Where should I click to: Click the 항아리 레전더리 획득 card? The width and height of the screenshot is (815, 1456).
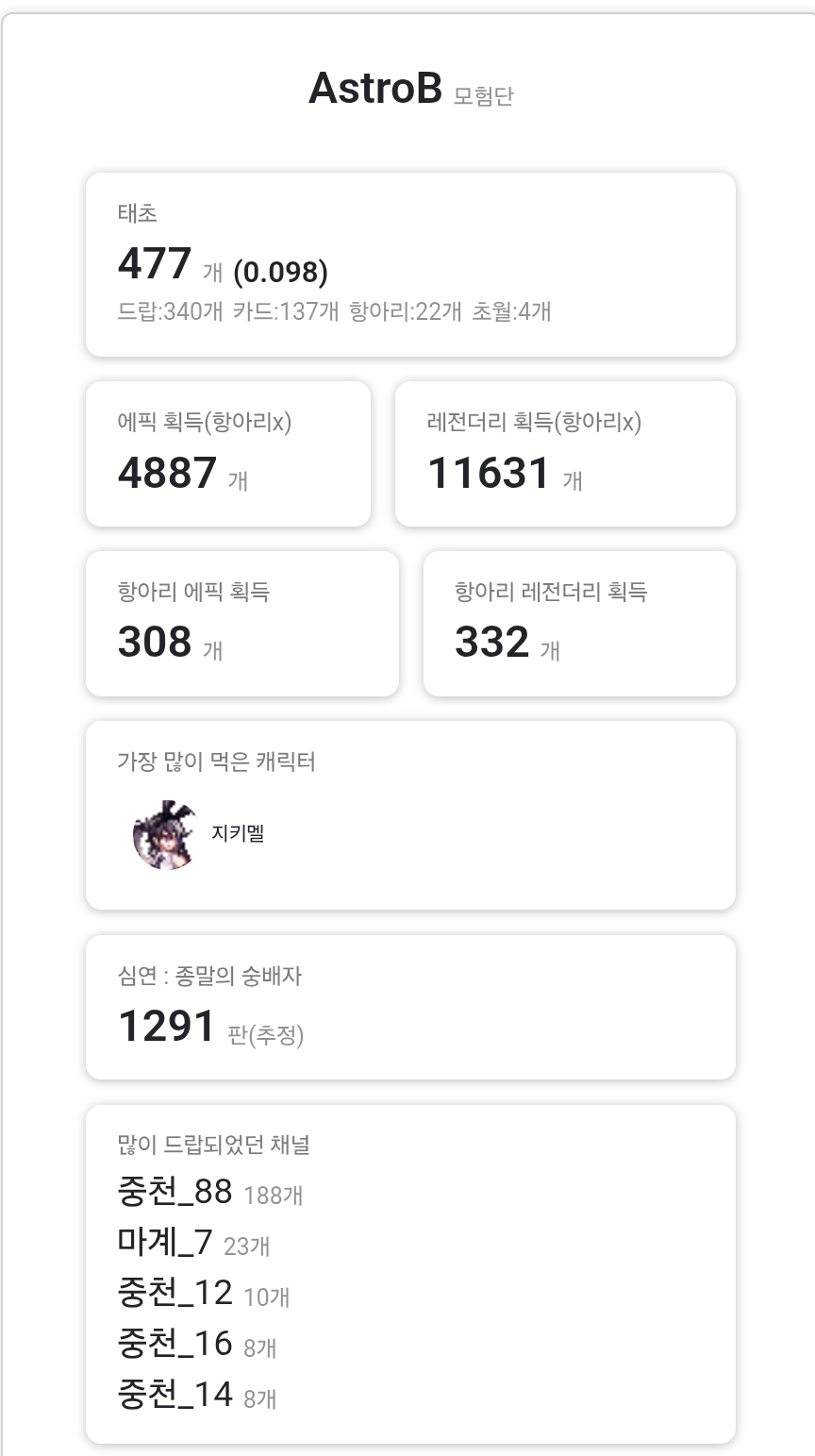(x=578, y=624)
